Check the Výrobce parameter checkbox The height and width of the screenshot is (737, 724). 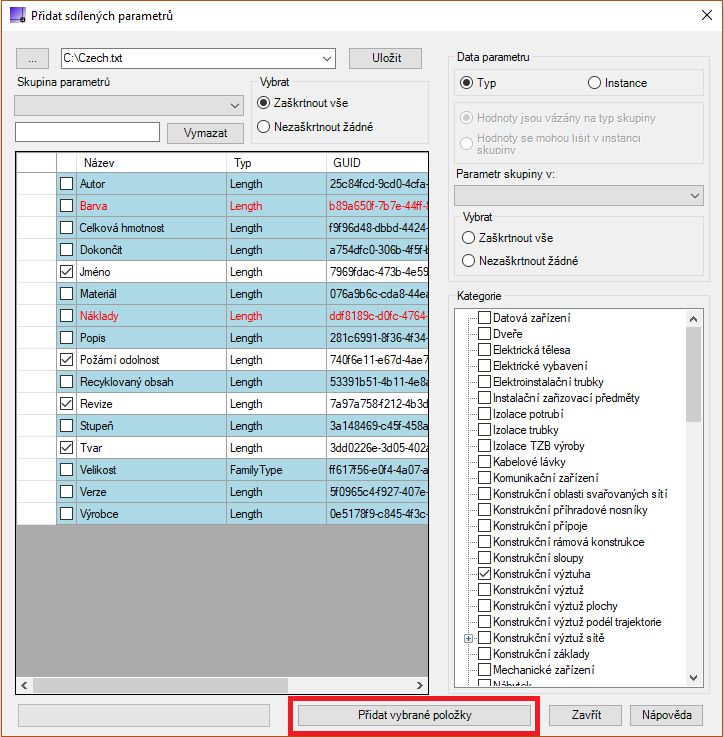point(67,514)
